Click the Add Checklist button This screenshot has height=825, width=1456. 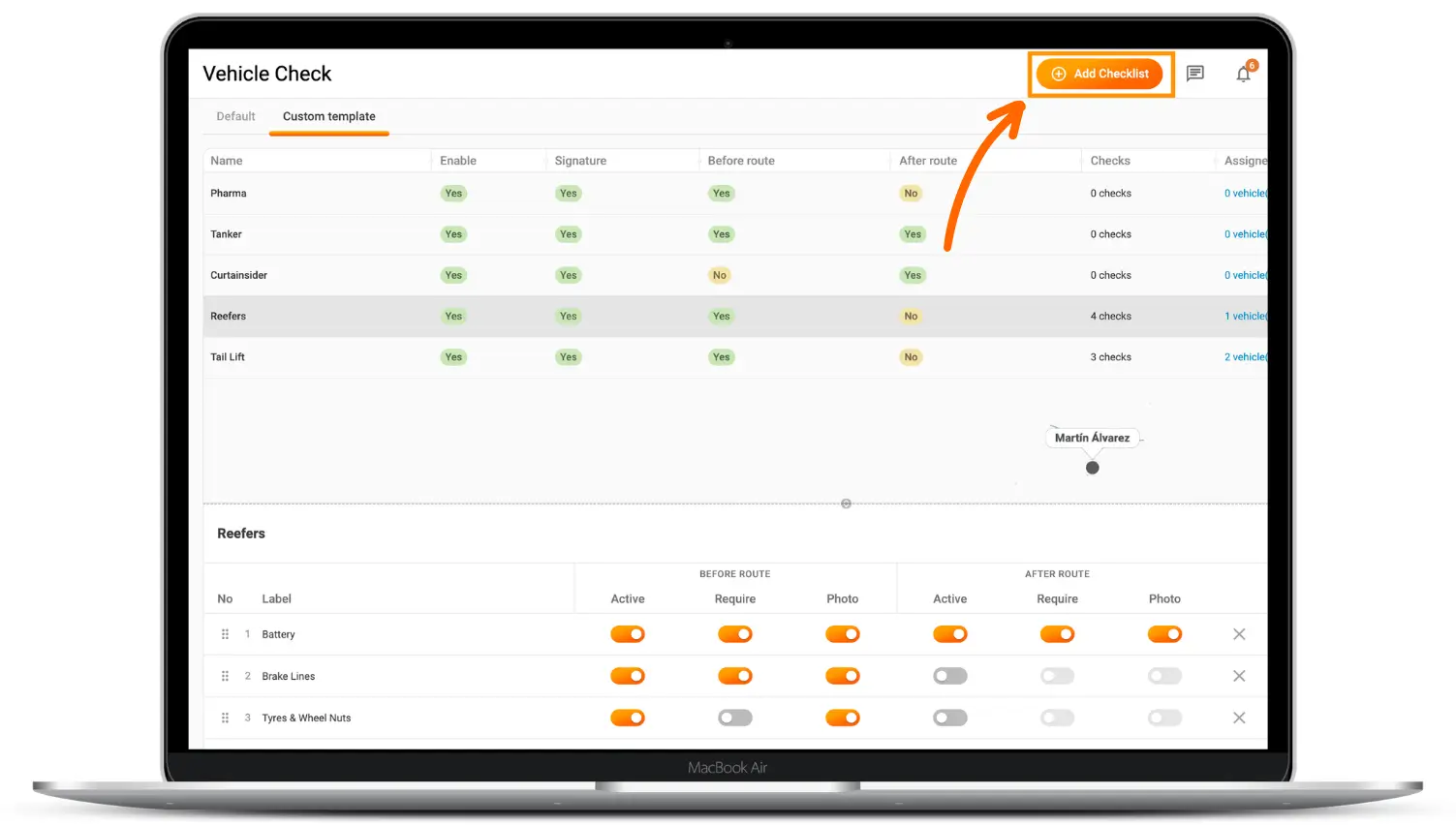click(x=1100, y=74)
